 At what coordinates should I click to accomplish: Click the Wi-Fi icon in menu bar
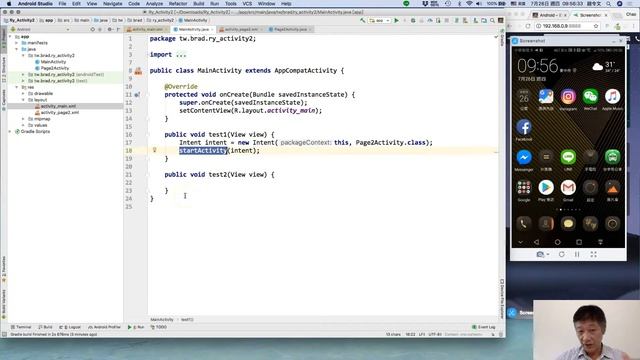pos(469,4)
